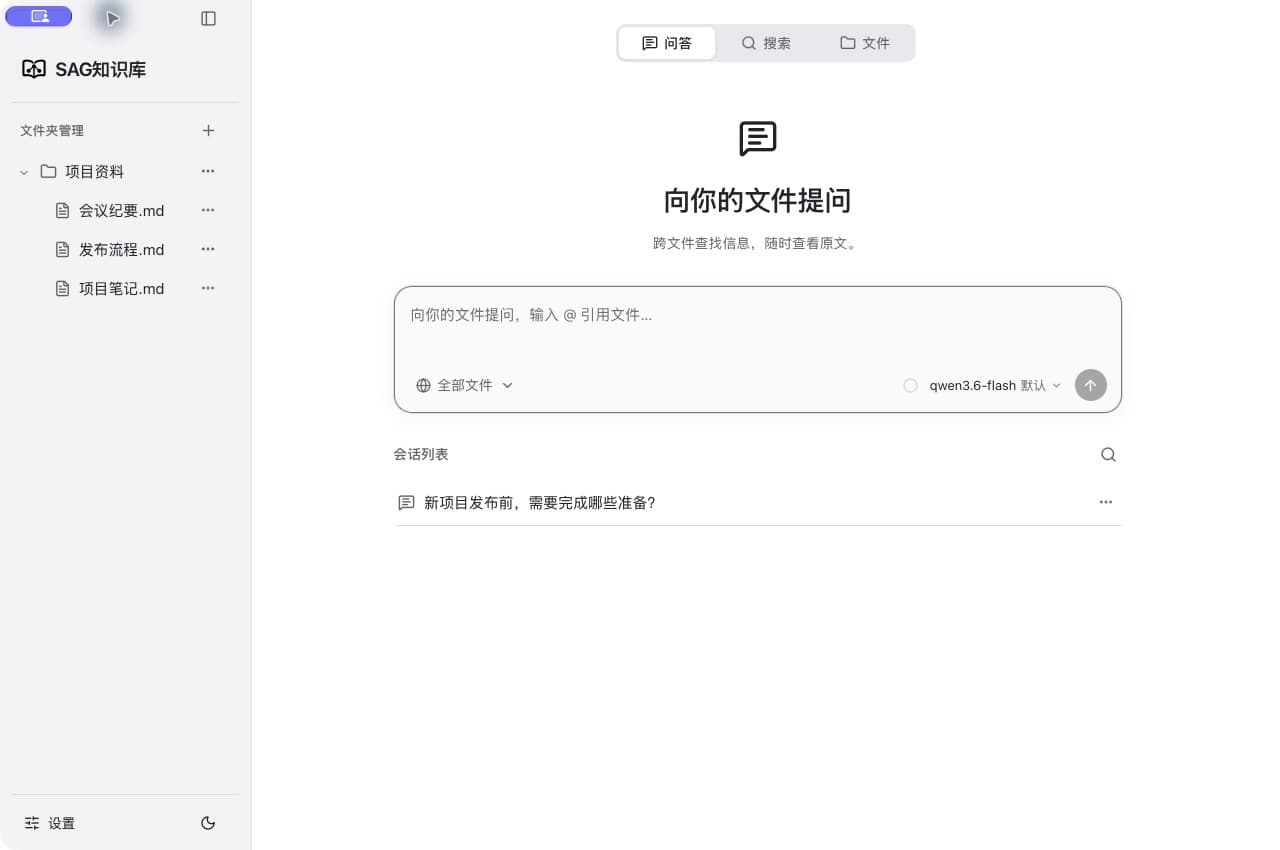Click the large chat bubble icon above heading

click(x=758, y=139)
